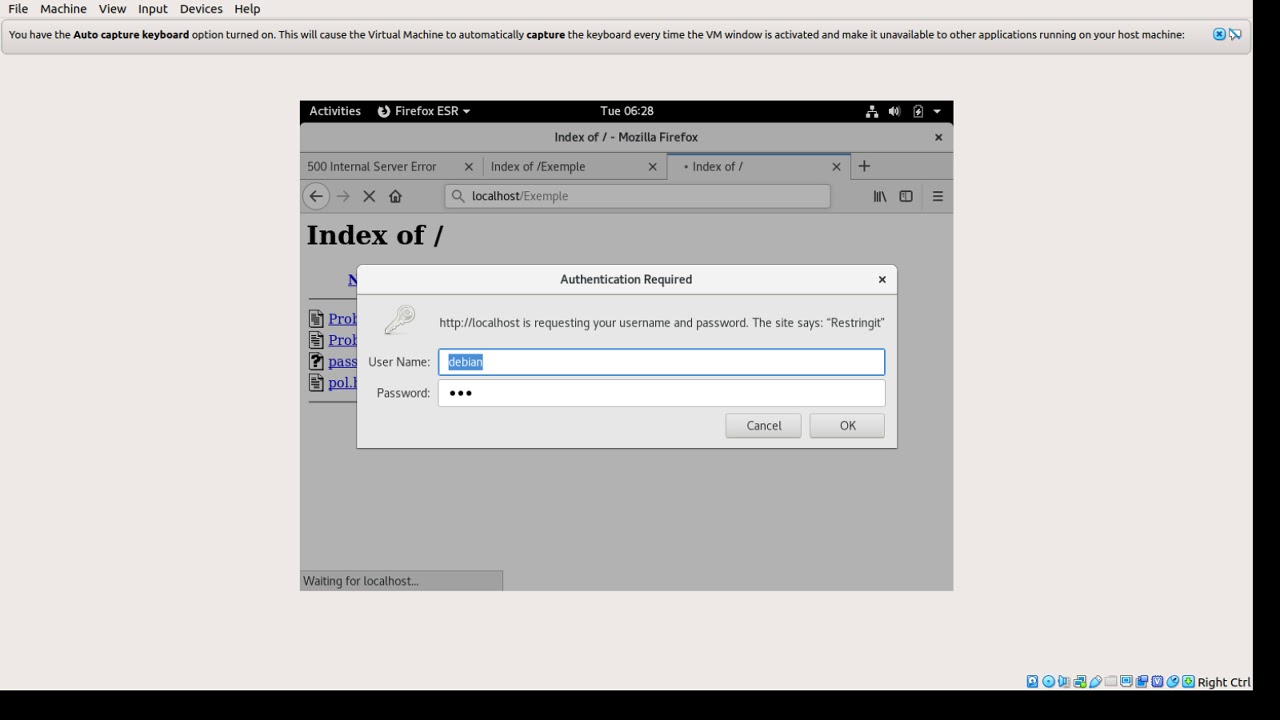Open a new tab with the plus button

coord(864,166)
